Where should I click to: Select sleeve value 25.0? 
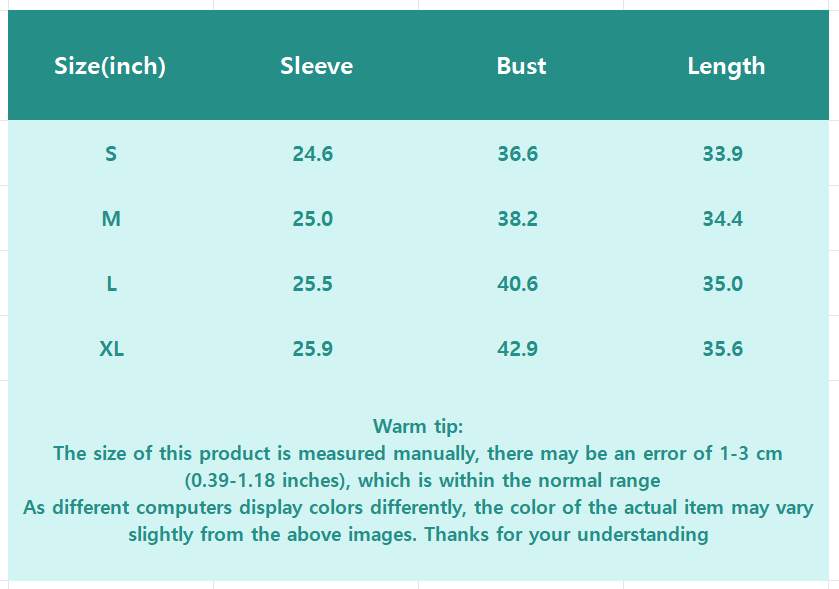313,219
